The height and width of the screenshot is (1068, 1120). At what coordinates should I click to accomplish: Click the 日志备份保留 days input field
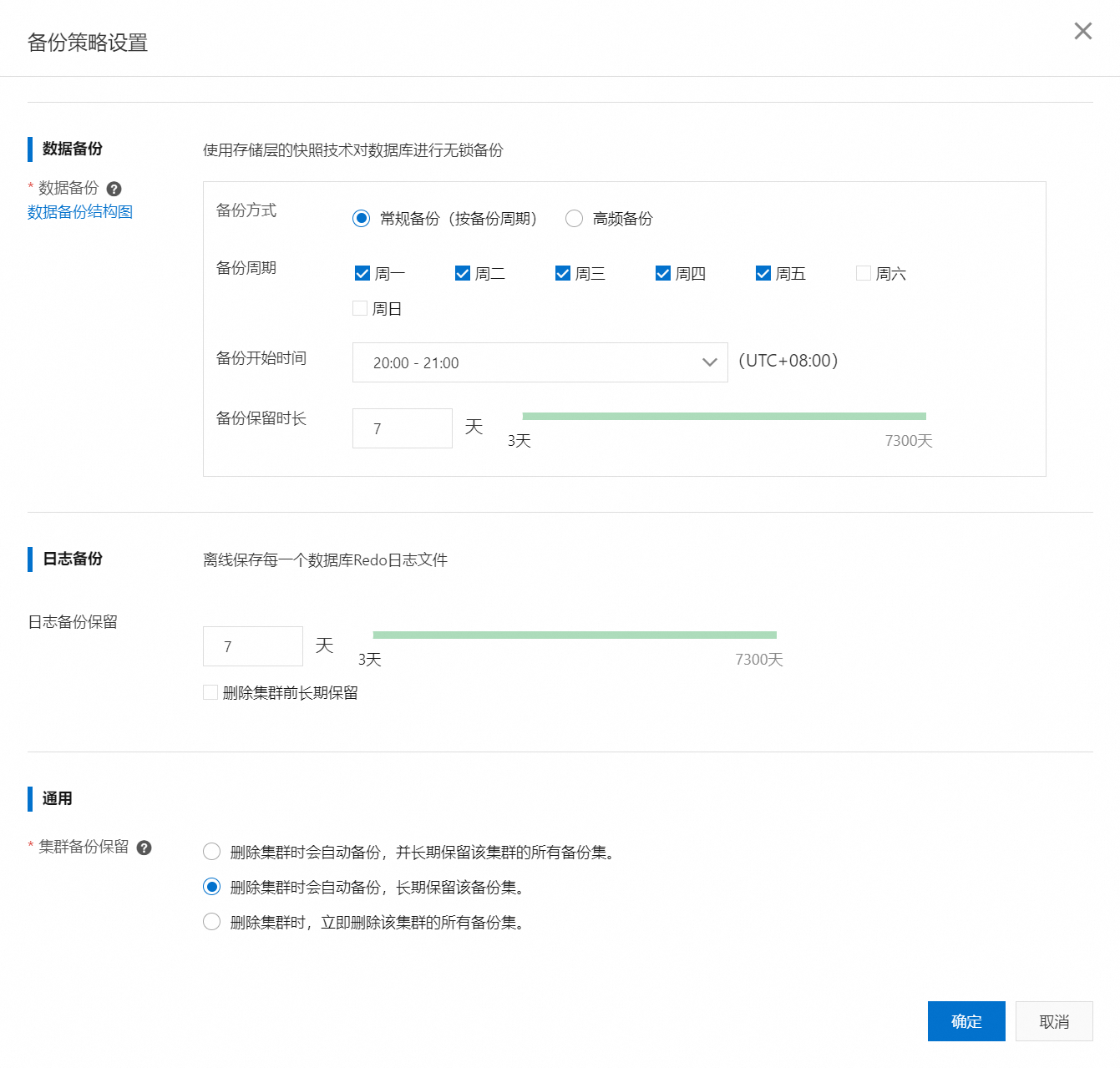click(x=253, y=646)
